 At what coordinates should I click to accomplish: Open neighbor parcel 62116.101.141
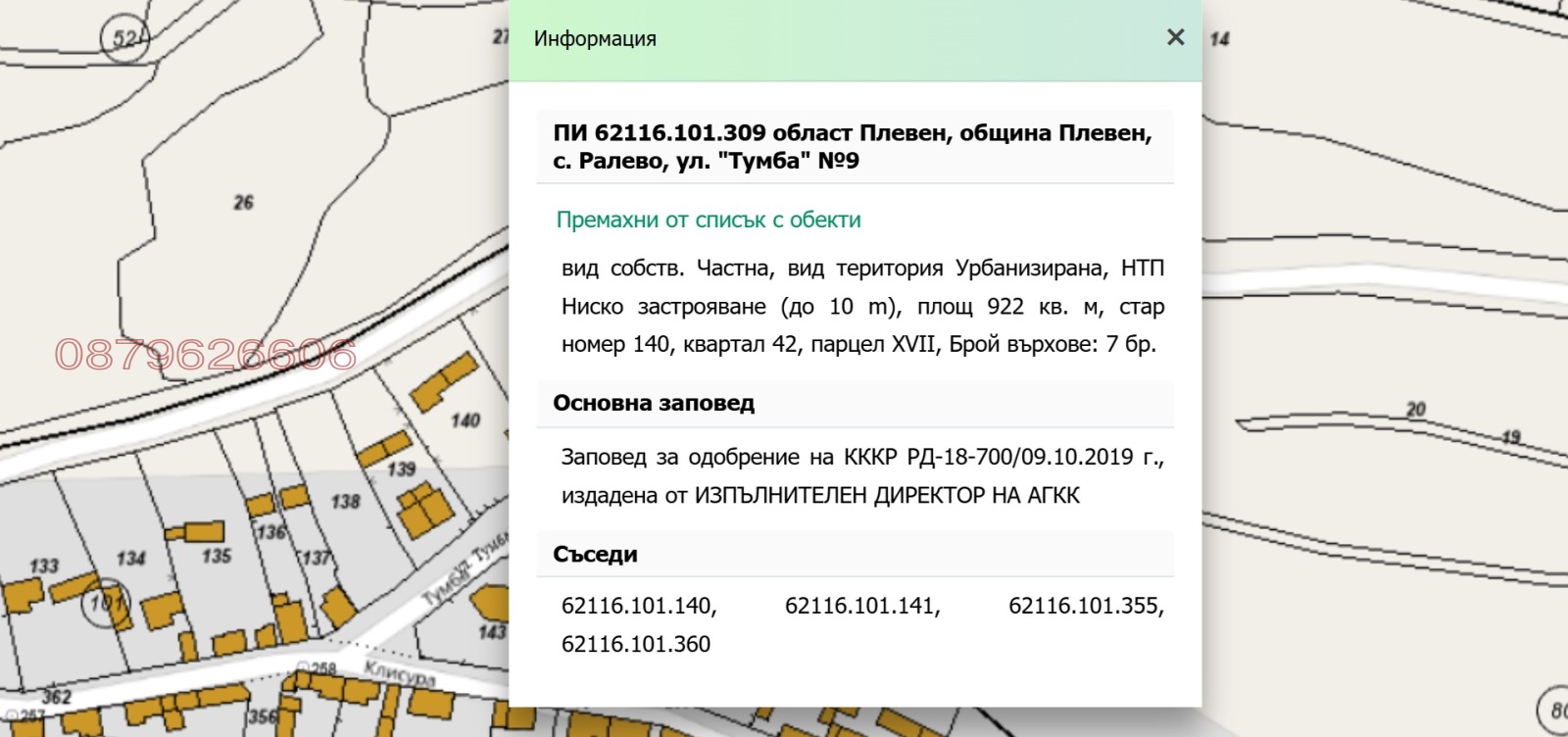click(x=861, y=606)
